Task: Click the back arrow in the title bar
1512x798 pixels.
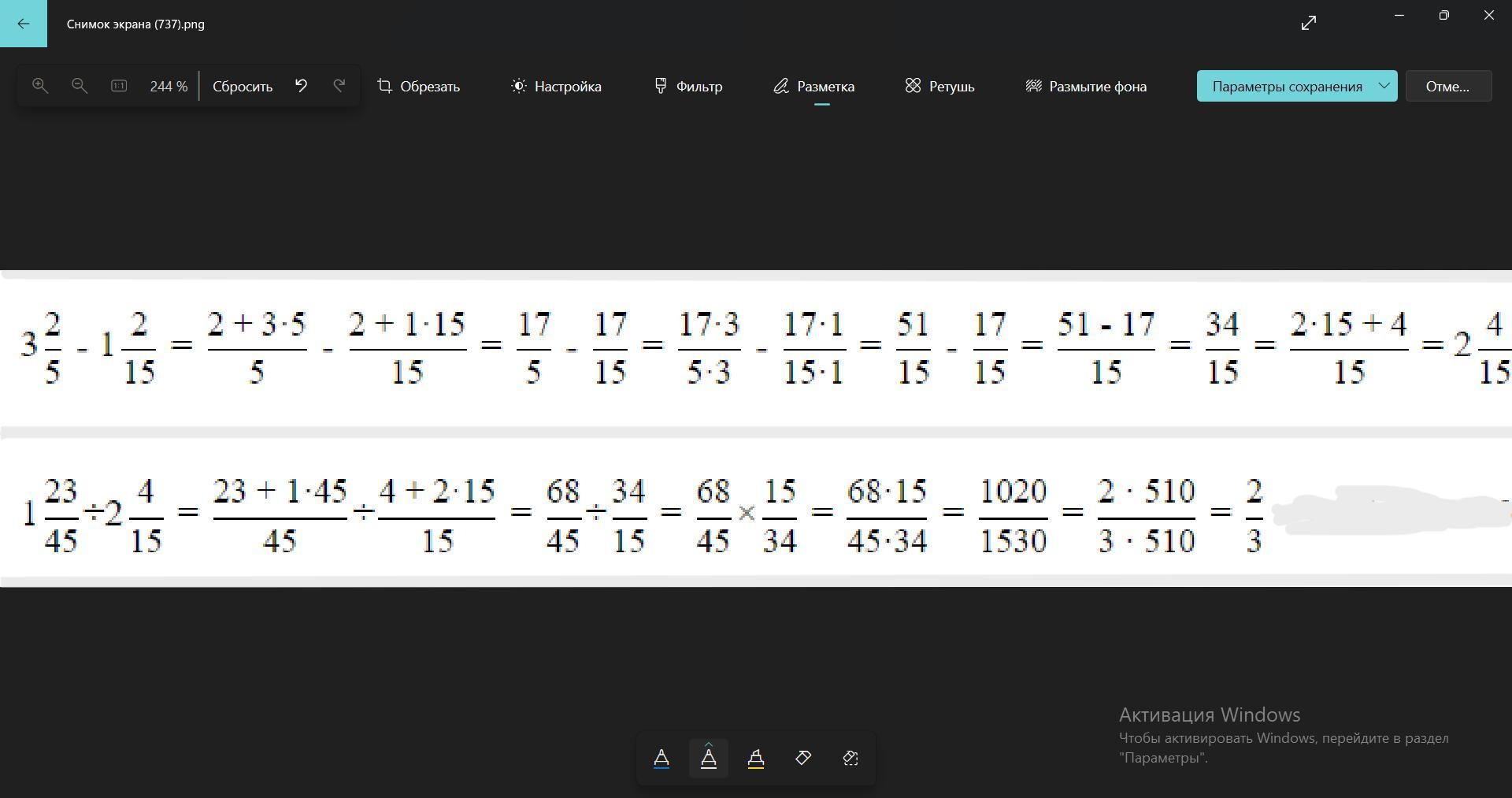Action: pyautogui.click(x=24, y=24)
